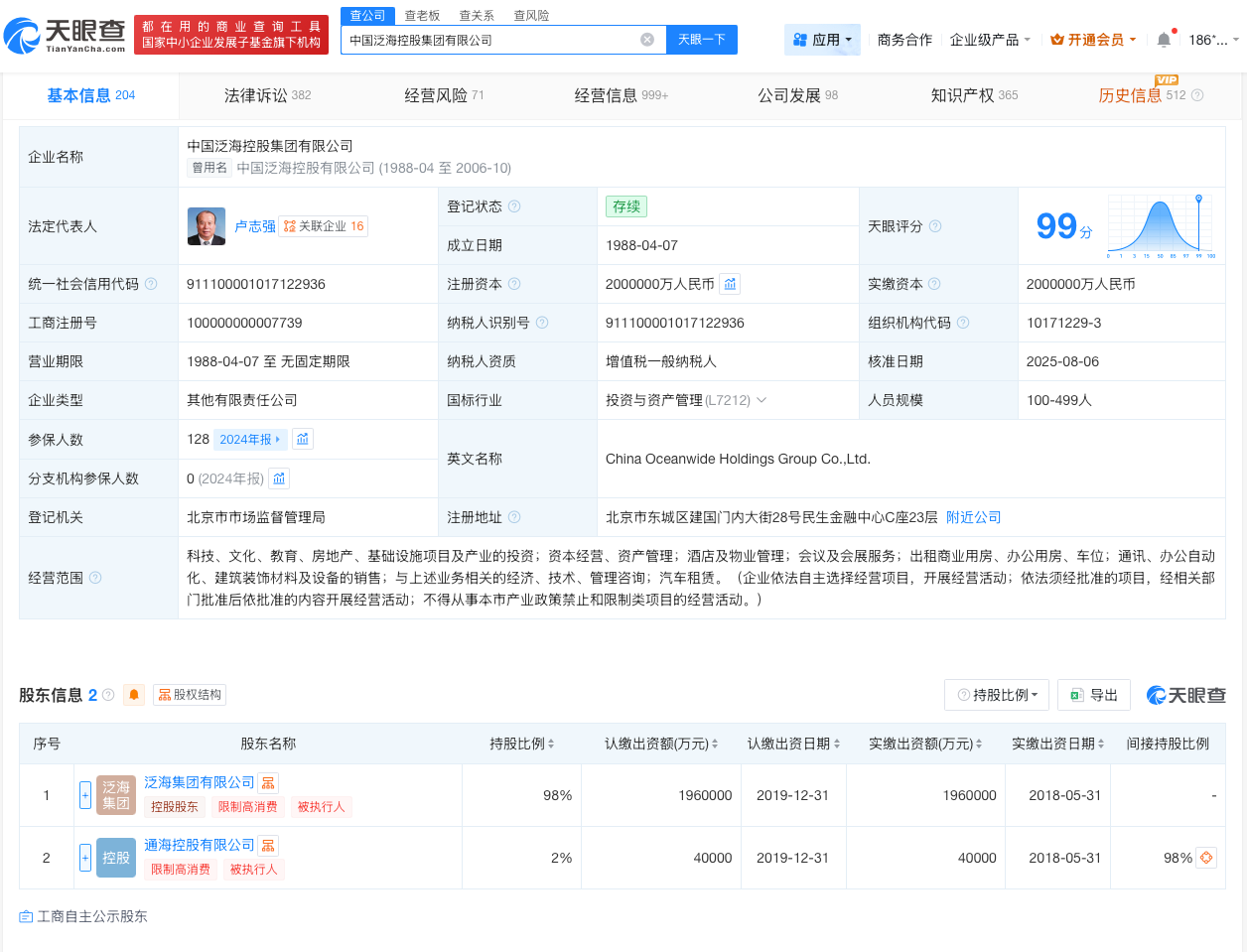Switch to the 查风险 search tab
Image resolution: width=1247 pixels, height=952 pixels.
[x=531, y=16]
